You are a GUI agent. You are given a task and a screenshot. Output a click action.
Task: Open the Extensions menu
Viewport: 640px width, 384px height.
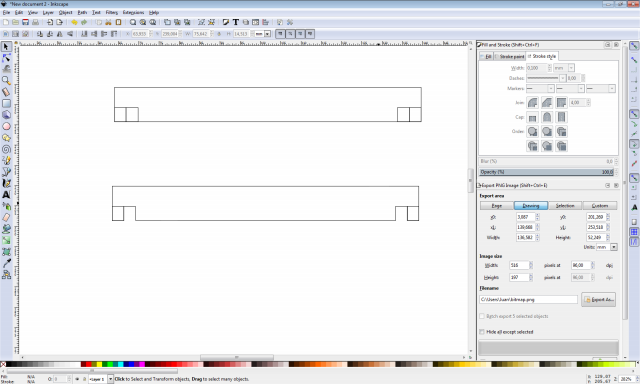133,13
